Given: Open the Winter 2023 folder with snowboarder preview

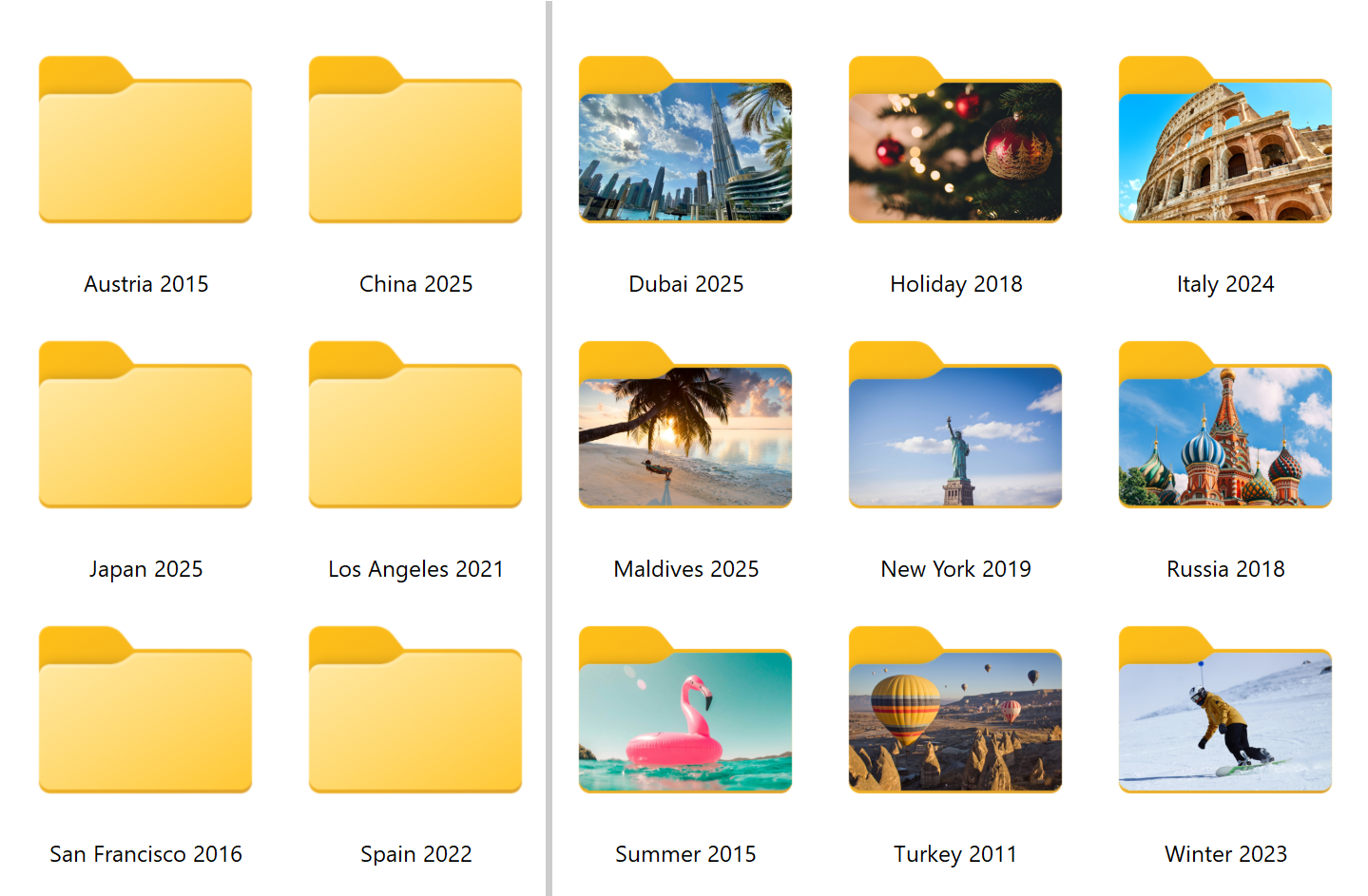Looking at the screenshot, I should point(1224,717).
